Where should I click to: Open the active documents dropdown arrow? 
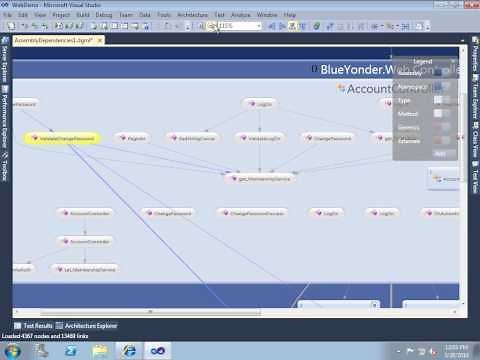click(462, 41)
